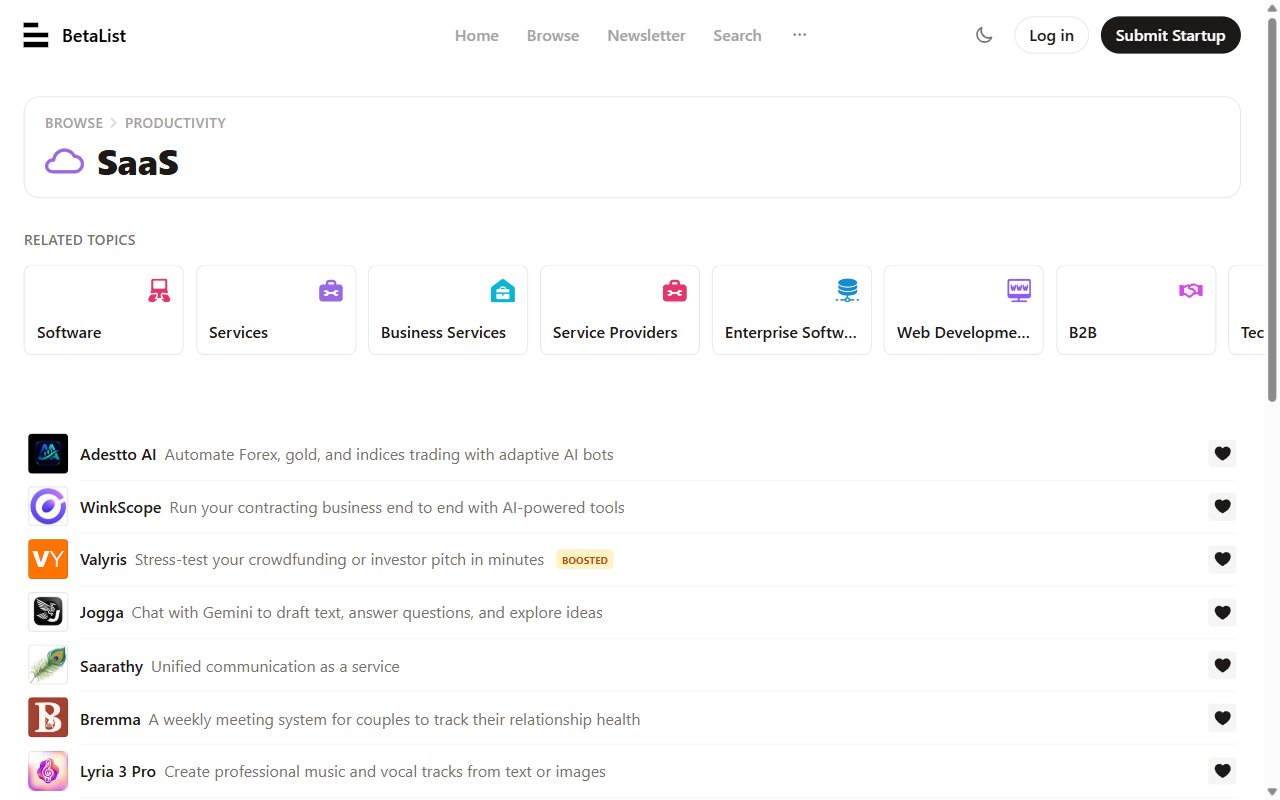Like Saarathy with heart button
Image resolution: width=1280 pixels, height=800 pixels.
pyautogui.click(x=1222, y=665)
